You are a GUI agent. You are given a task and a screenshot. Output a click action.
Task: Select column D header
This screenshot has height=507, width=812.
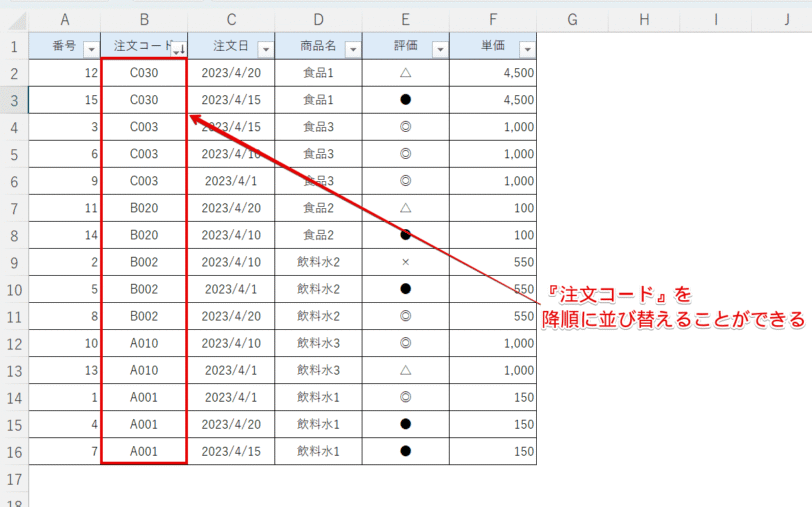[x=318, y=20]
